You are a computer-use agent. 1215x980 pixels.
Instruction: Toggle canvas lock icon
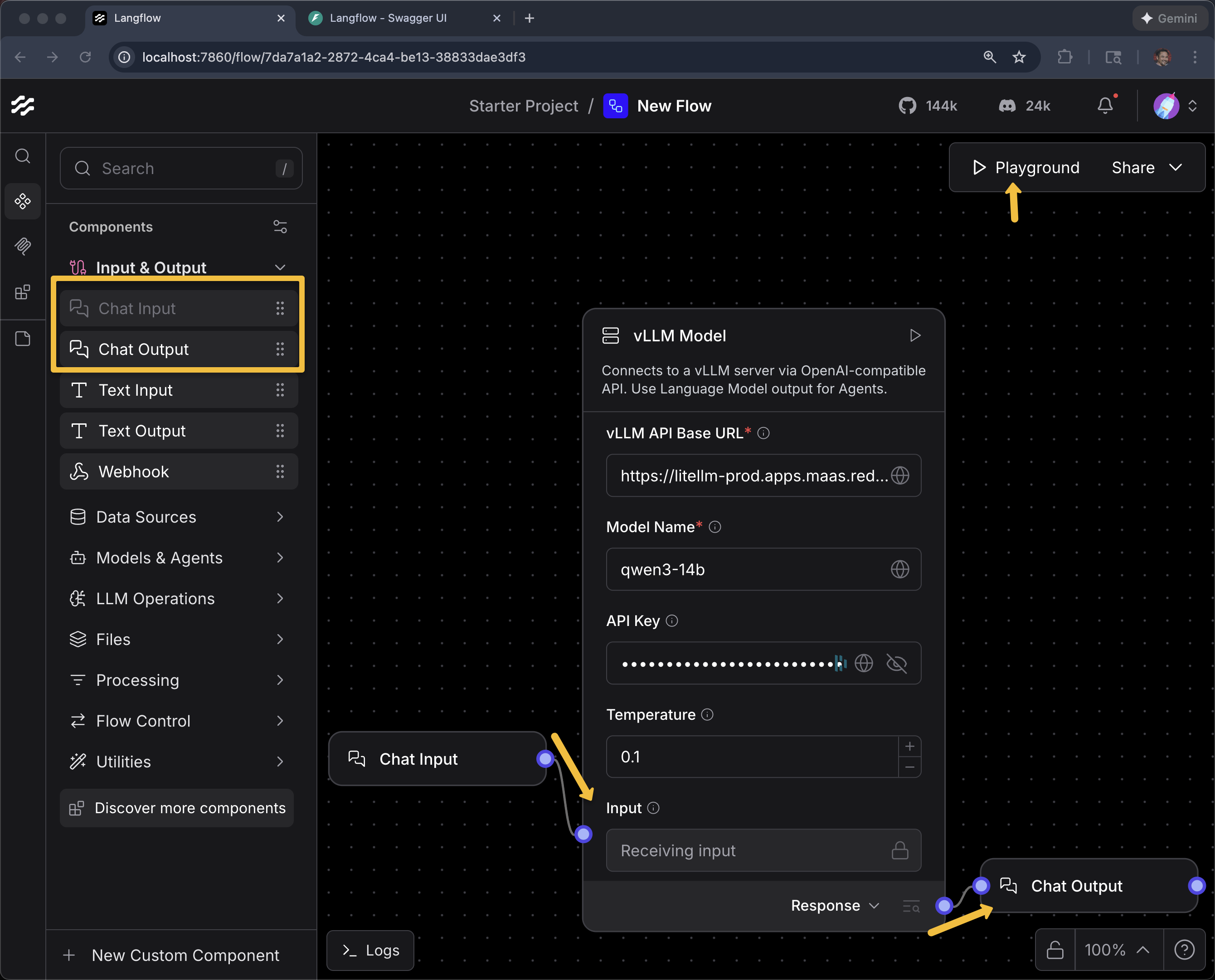point(1055,950)
